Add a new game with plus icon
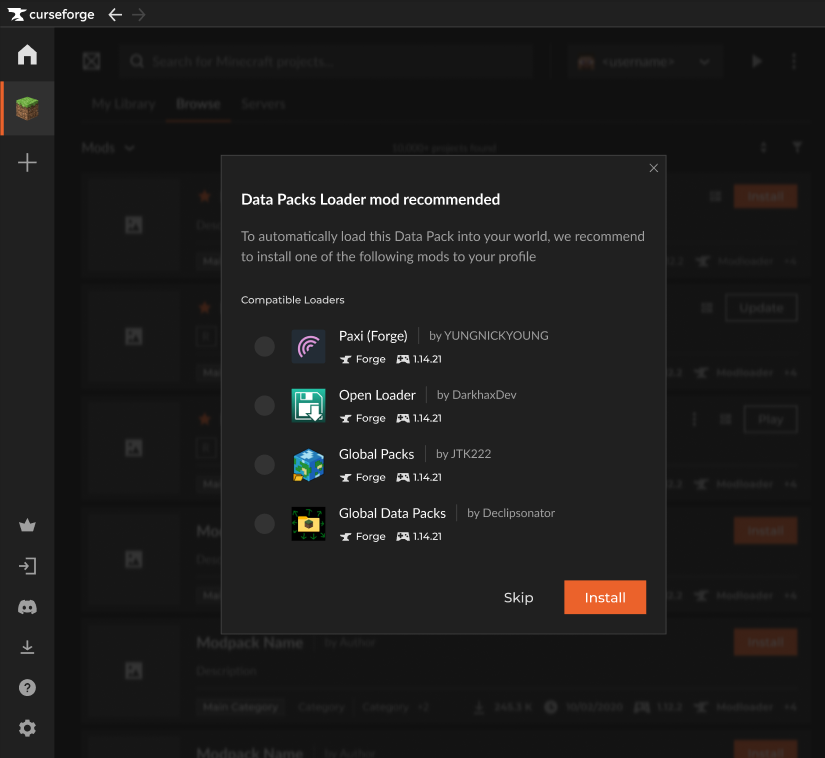 click(27, 163)
